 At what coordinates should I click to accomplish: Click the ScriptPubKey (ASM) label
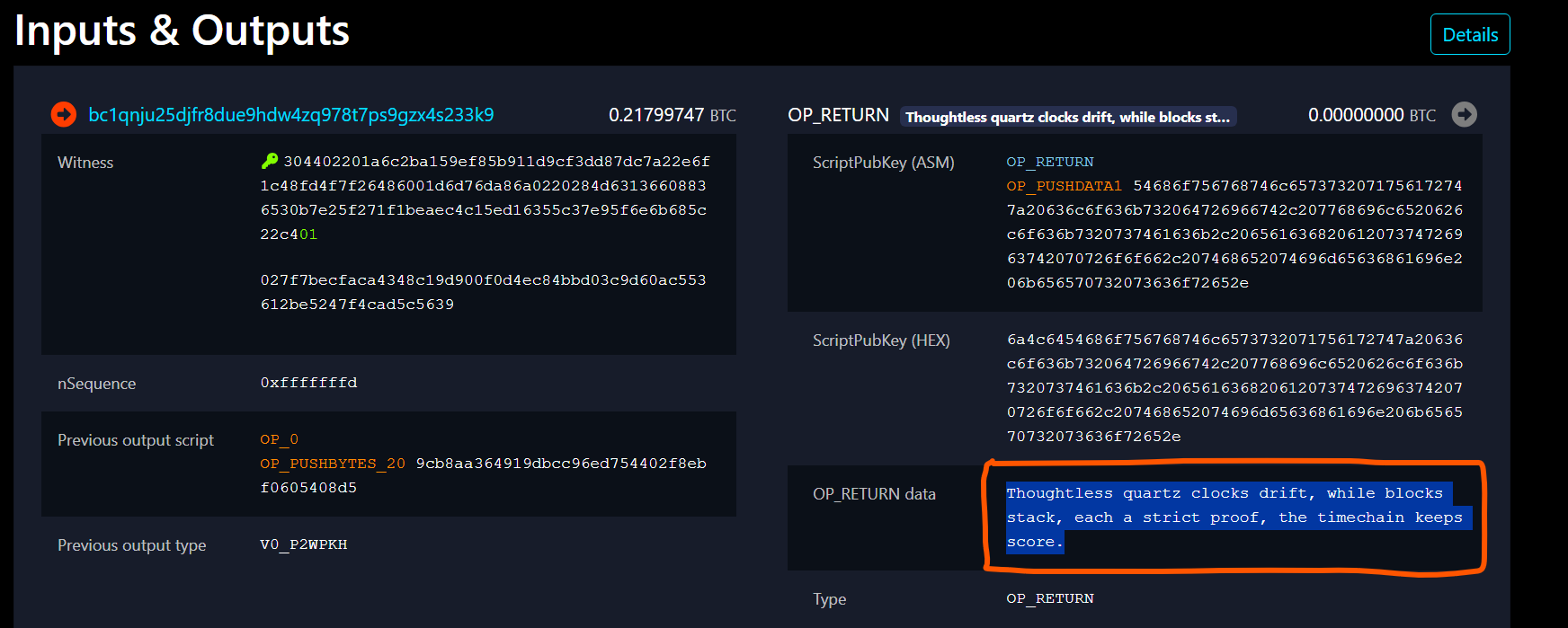click(x=884, y=163)
